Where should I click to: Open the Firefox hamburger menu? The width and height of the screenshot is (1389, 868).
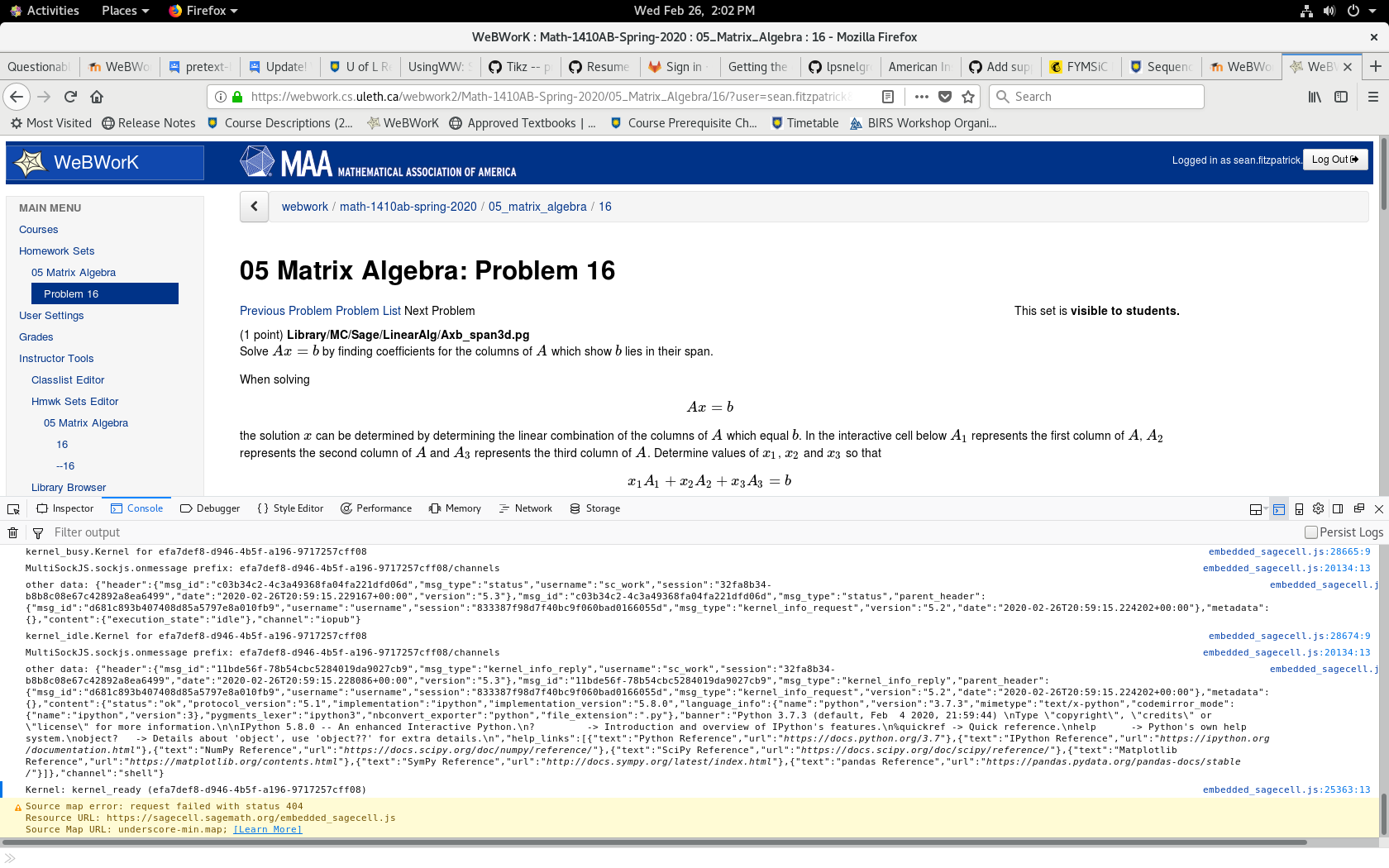(x=1373, y=97)
